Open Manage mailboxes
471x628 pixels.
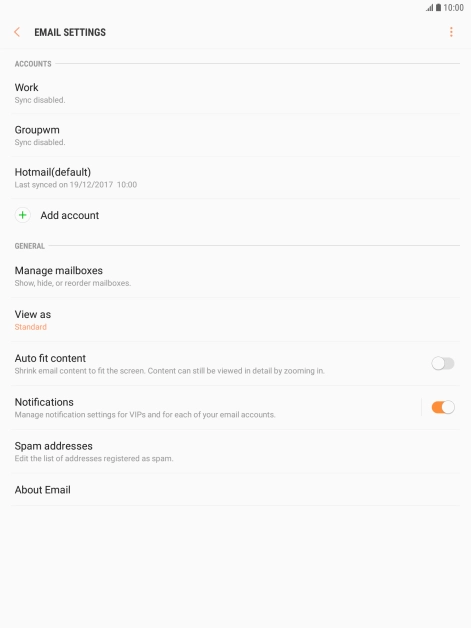pyautogui.click(x=236, y=276)
